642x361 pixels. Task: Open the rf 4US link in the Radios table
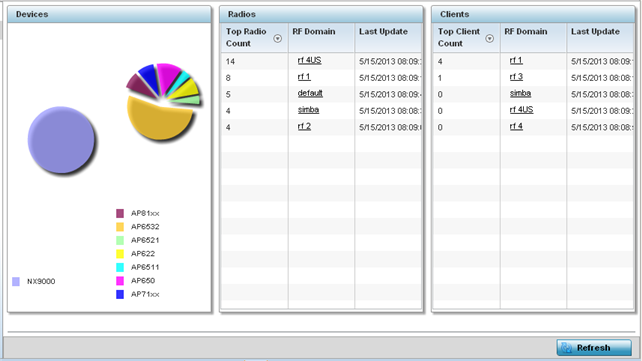309,60
